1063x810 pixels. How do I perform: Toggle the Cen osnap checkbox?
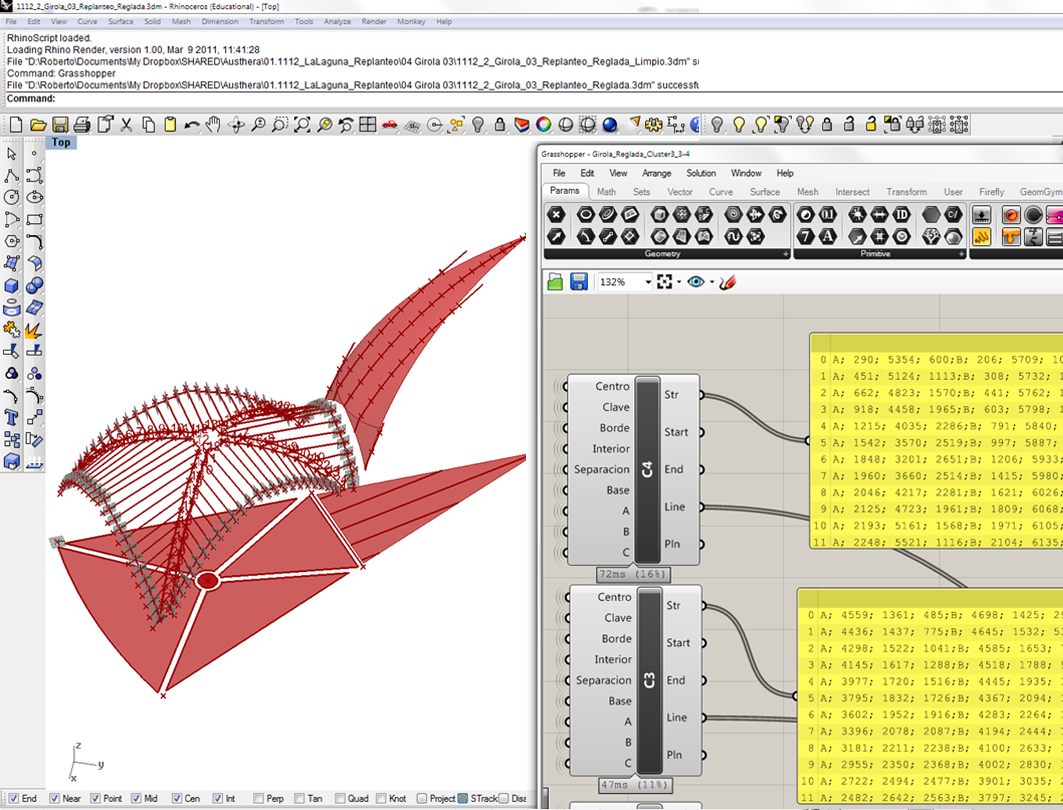176,798
